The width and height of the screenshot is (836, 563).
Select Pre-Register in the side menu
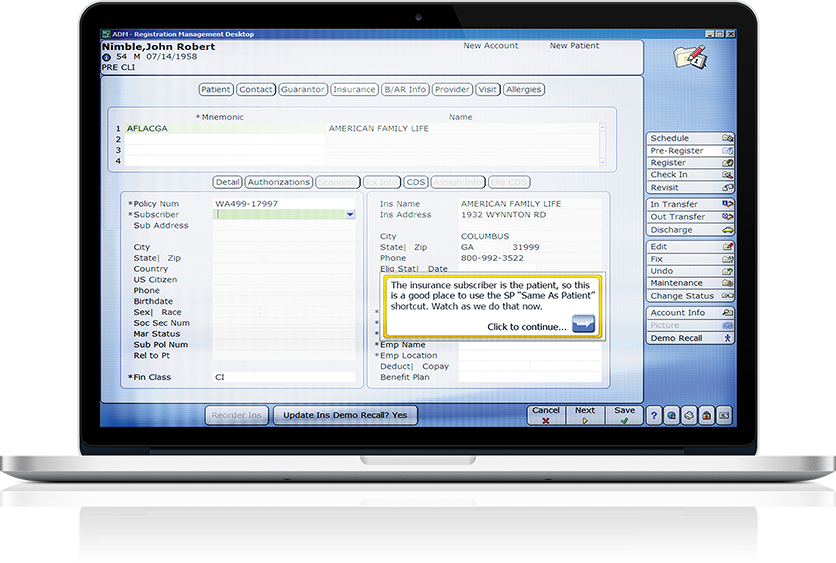click(690, 151)
